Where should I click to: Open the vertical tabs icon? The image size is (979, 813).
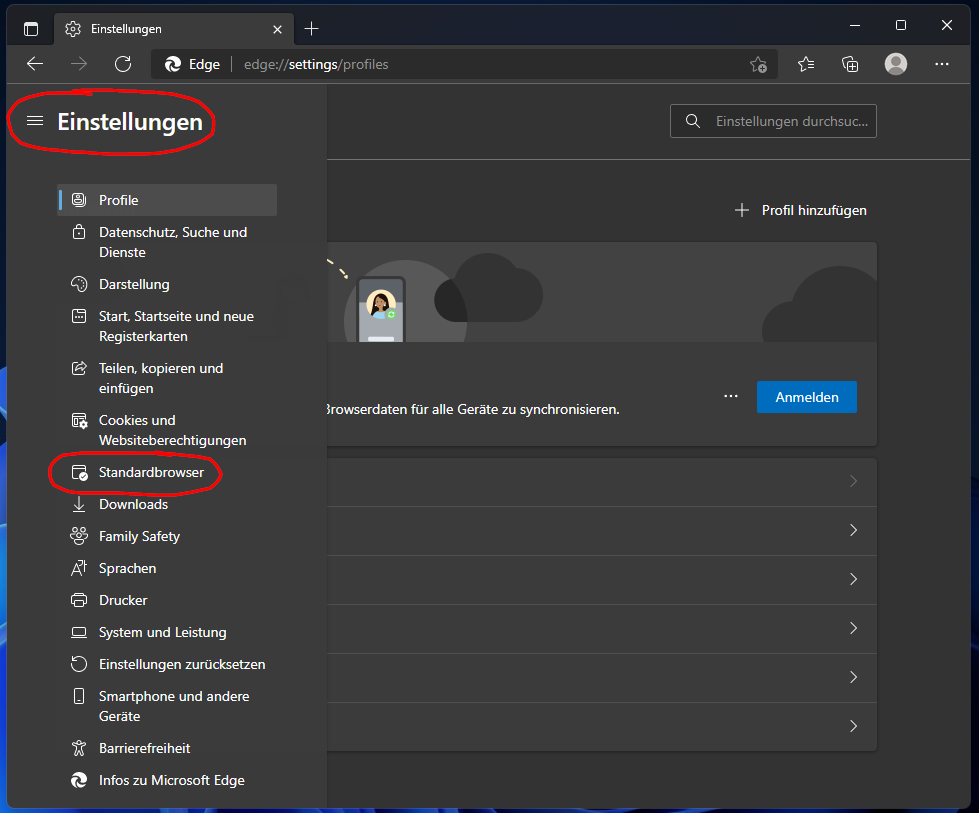point(31,29)
